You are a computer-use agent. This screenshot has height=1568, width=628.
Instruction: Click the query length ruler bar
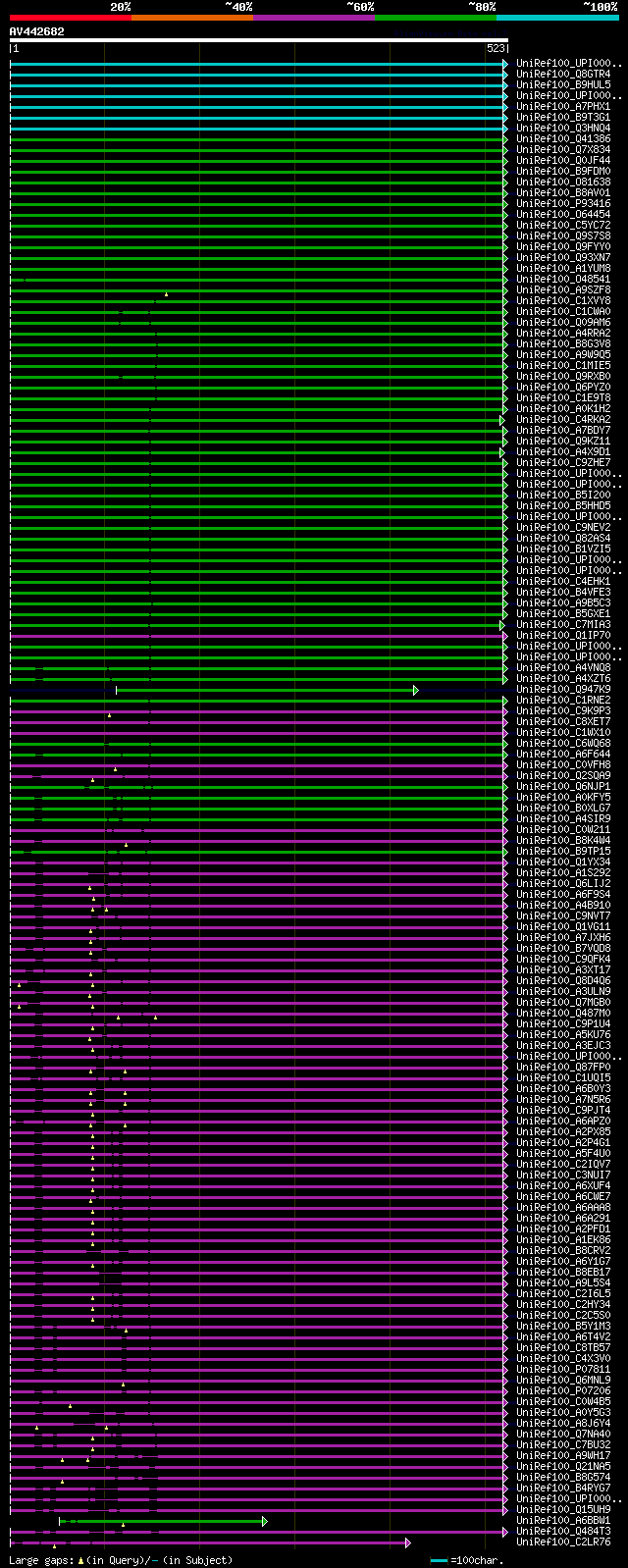click(259, 40)
